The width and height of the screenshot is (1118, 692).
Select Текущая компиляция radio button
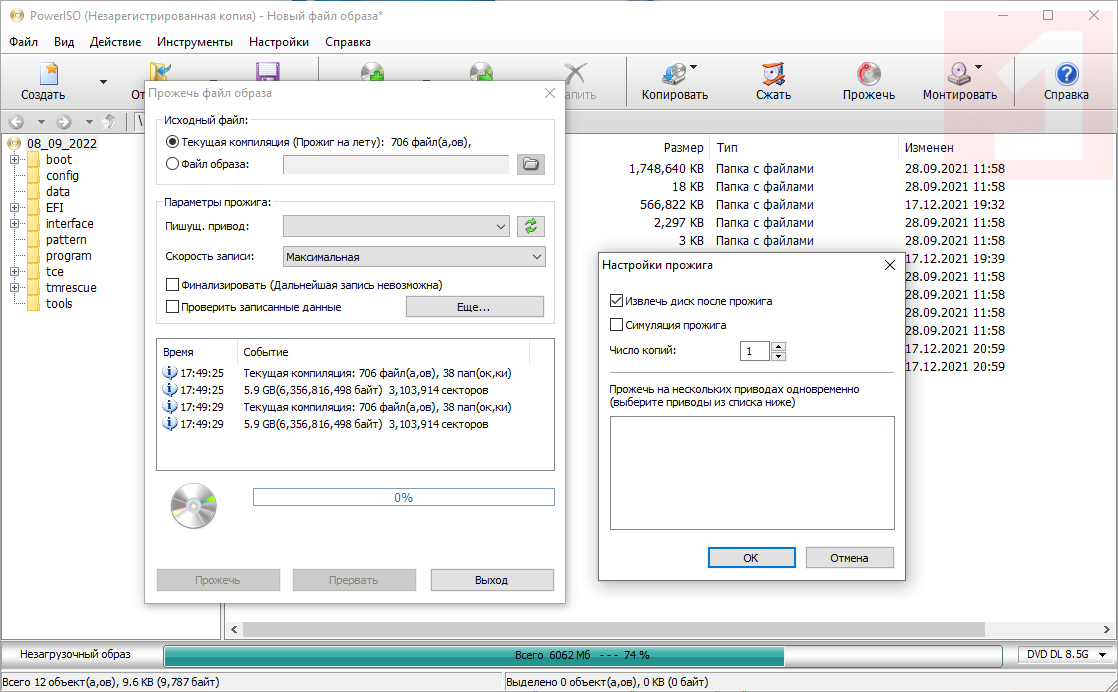click(172, 142)
